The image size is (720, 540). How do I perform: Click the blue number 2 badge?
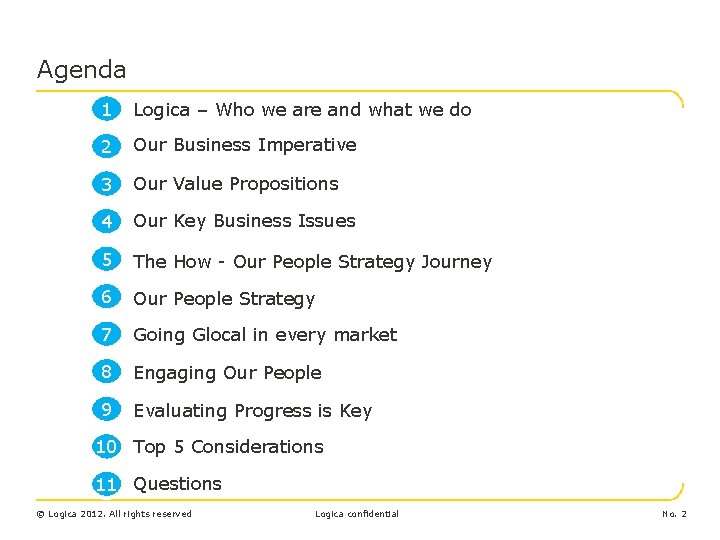(107, 146)
